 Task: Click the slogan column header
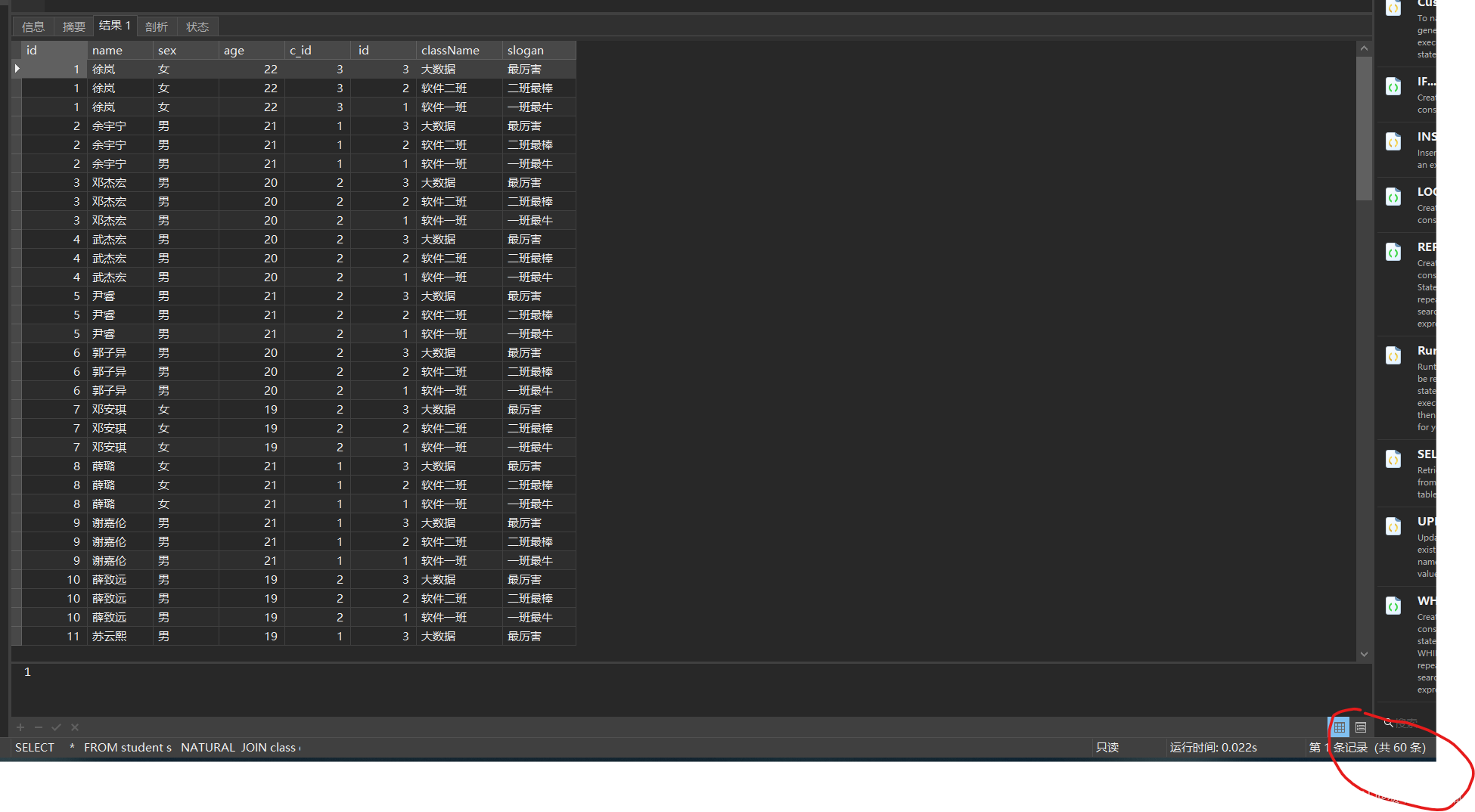tap(539, 50)
